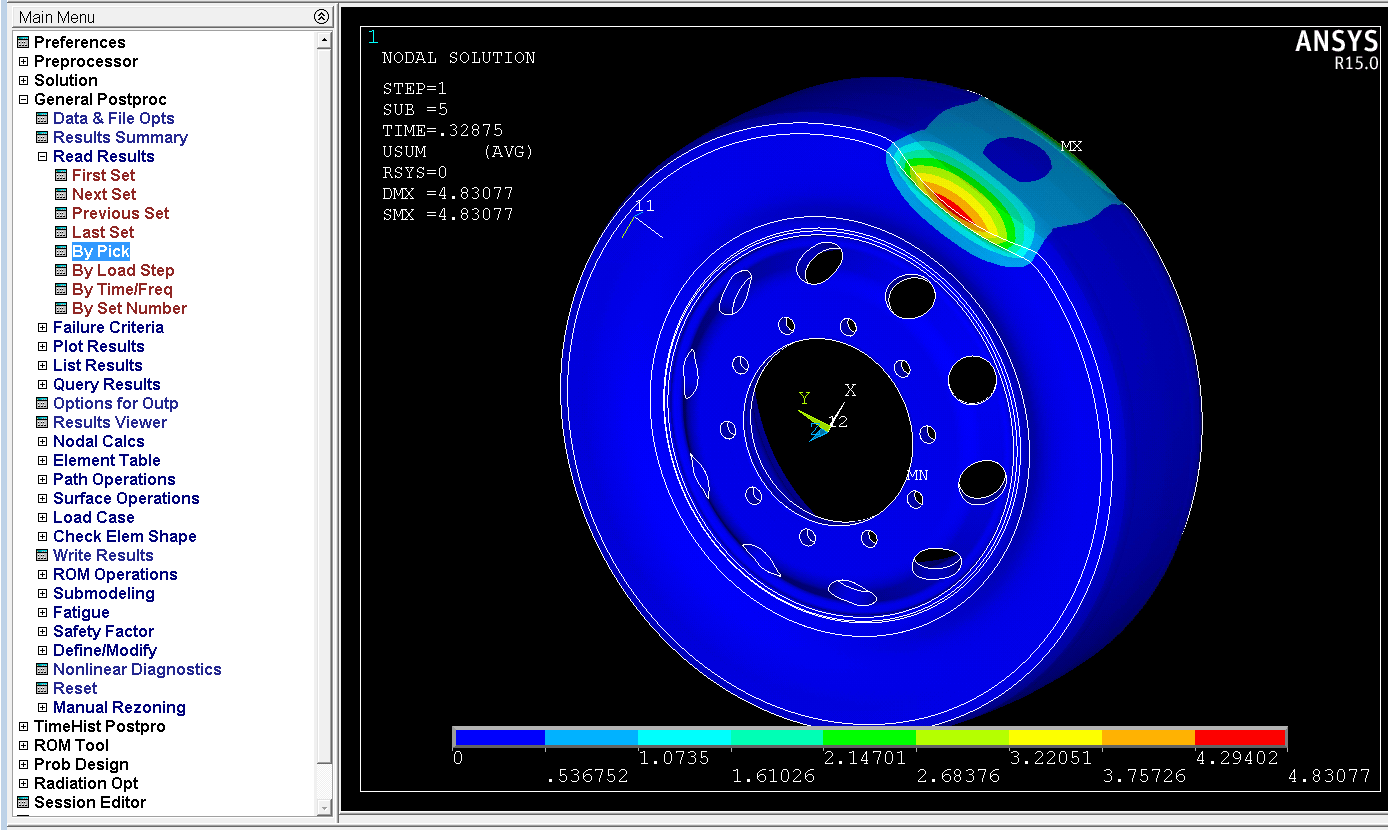This screenshot has height=830, width=1388.
Task: Expand the TimeHist Postpro node
Action: [23, 726]
